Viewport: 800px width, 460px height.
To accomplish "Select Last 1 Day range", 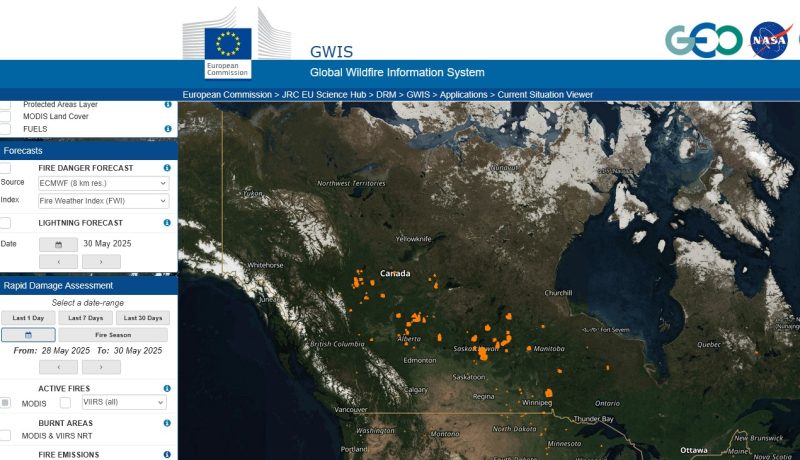I will point(28,318).
